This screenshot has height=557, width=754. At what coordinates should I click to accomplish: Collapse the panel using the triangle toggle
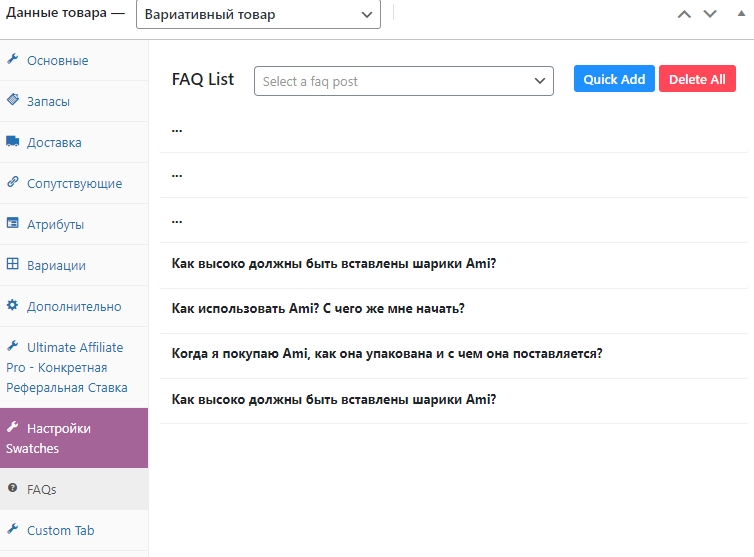tap(741, 13)
